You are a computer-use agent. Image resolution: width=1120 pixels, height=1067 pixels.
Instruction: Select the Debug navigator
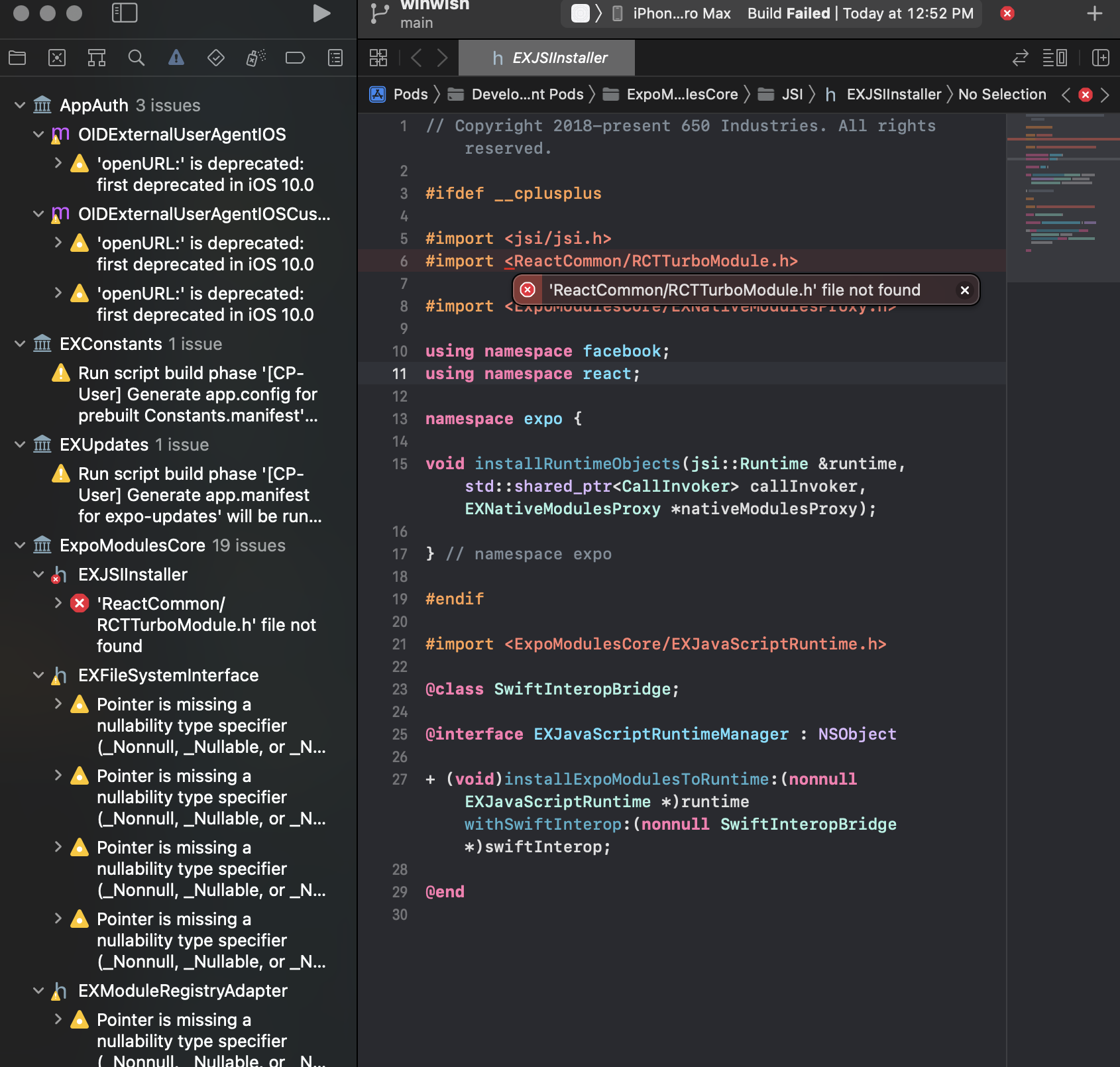255,58
